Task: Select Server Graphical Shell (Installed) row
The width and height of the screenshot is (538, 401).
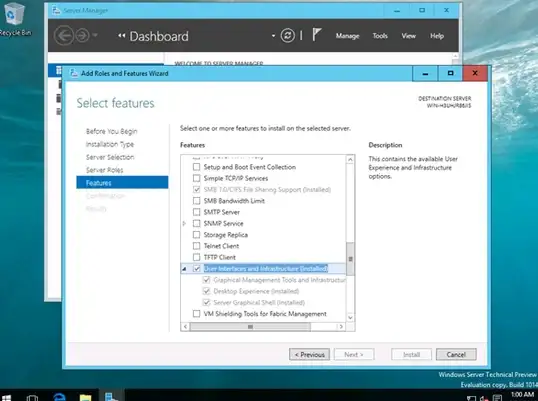Action: 259,303
